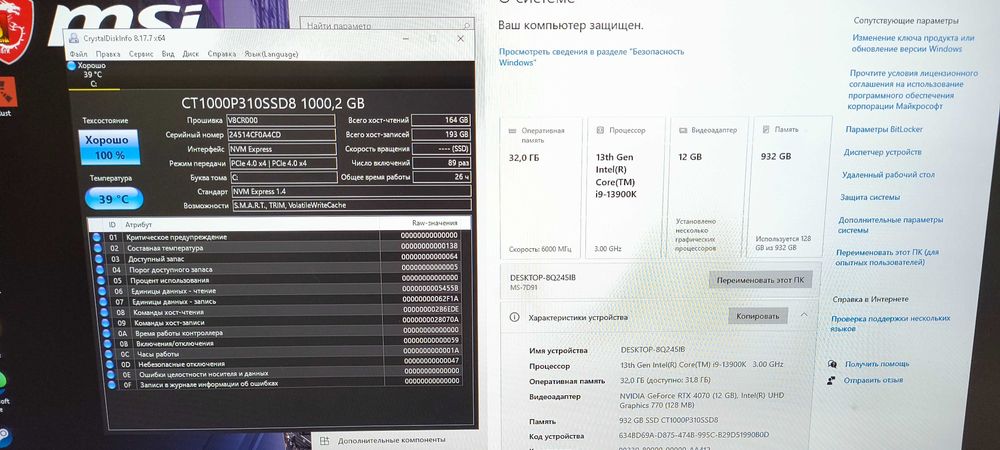Click the Процессор card icon

click(x=600, y=130)
